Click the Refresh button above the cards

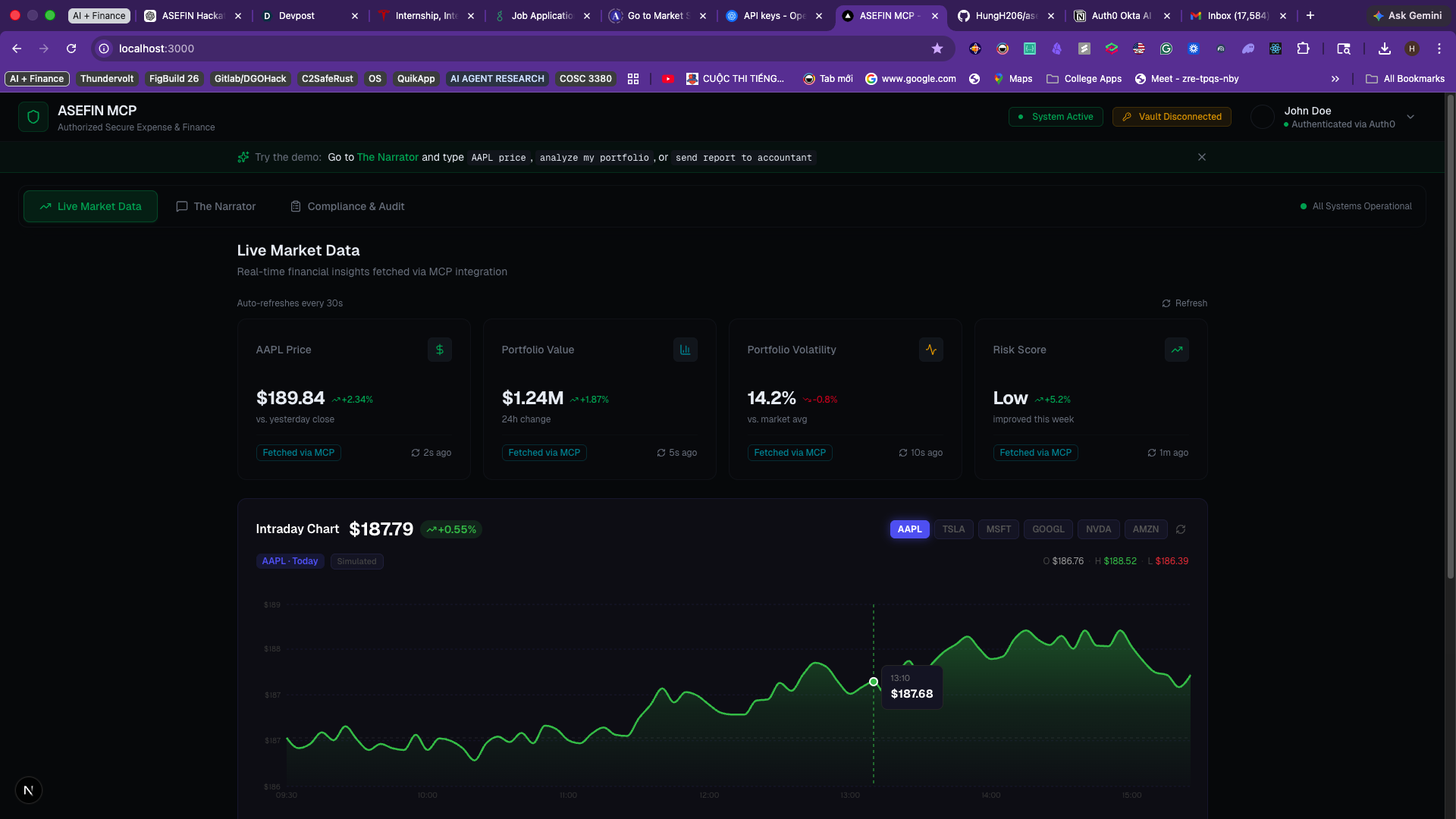1185,303
